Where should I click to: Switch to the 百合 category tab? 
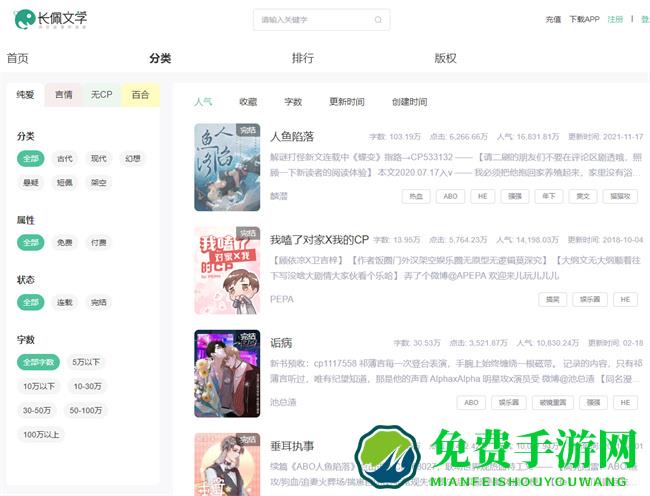point(140,95)
